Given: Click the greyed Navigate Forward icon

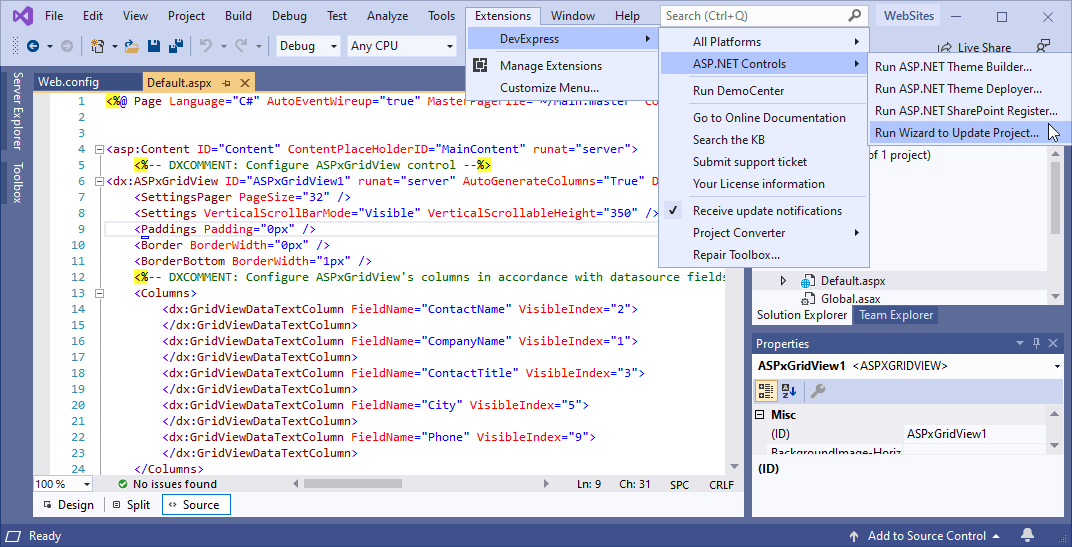Looking at the screenshot, I should (66, 46).
